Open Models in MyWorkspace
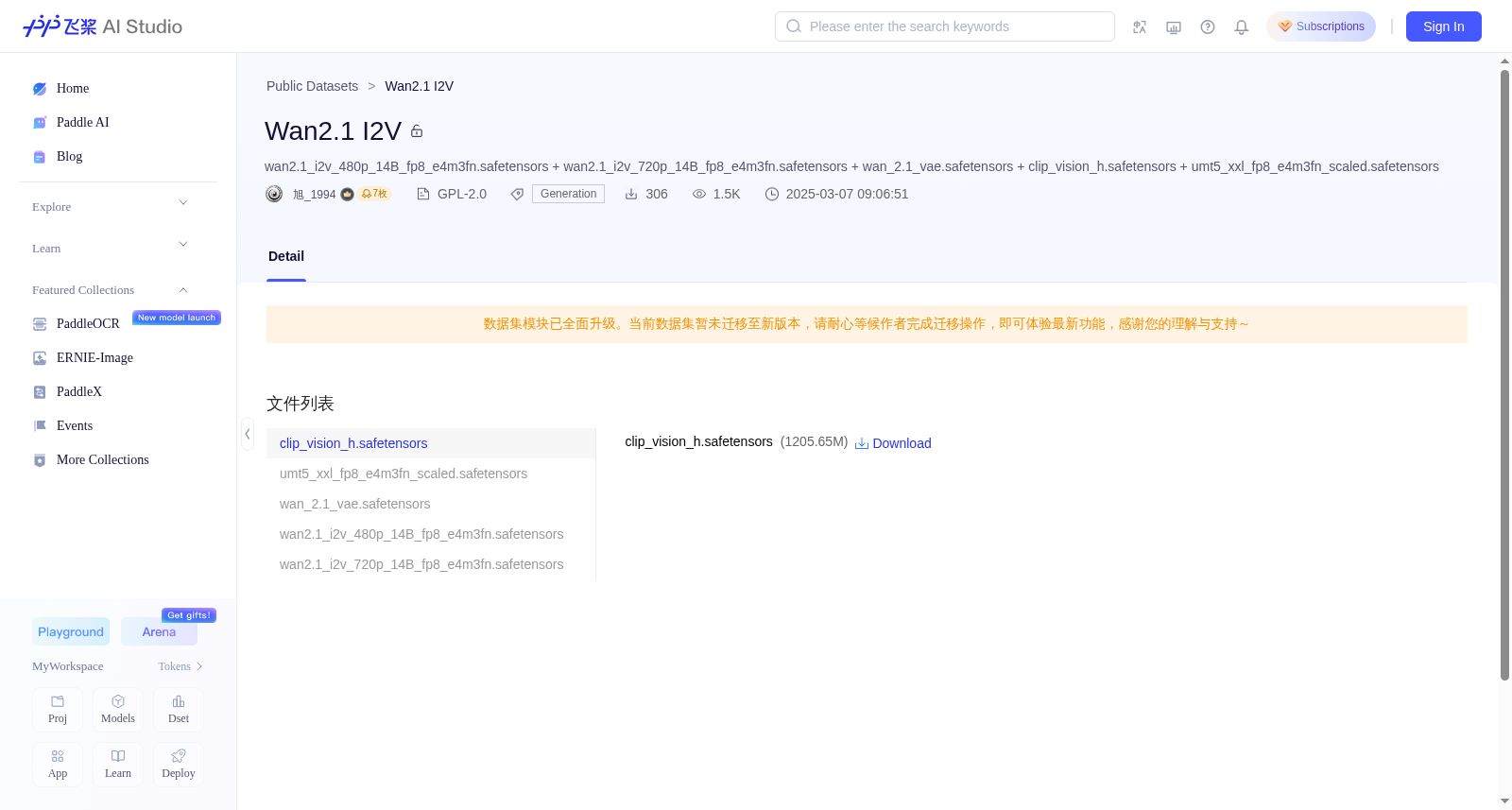Image resolution: width=1512 pixels, height=810 pixels. pyautogui.click(x=118, y=710)
